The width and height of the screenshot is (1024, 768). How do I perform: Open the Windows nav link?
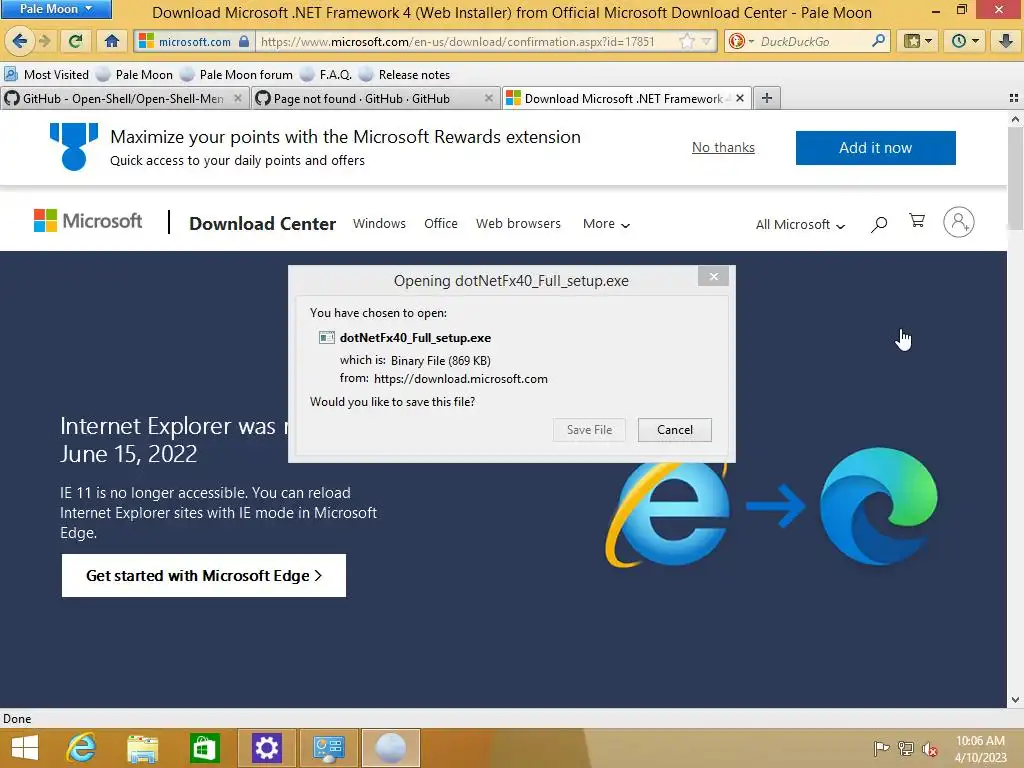click(379, 223)
